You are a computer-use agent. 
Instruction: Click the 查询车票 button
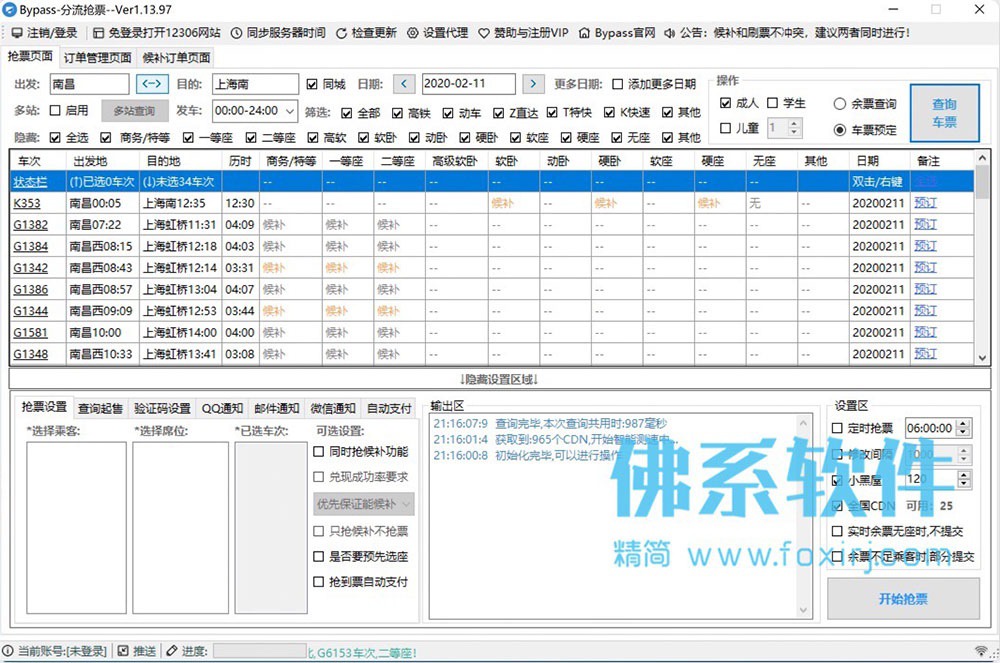(945, 113)
